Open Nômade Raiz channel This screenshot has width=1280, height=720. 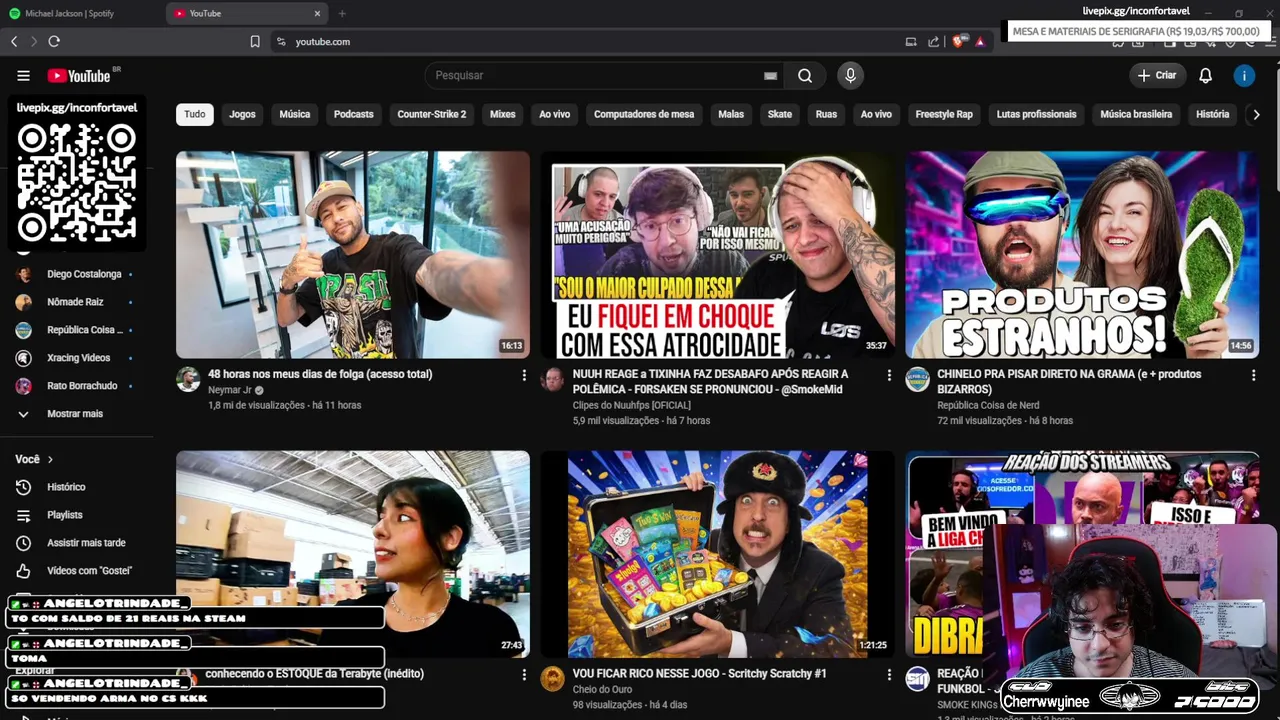pyautogui.click(x=76, y=302)
